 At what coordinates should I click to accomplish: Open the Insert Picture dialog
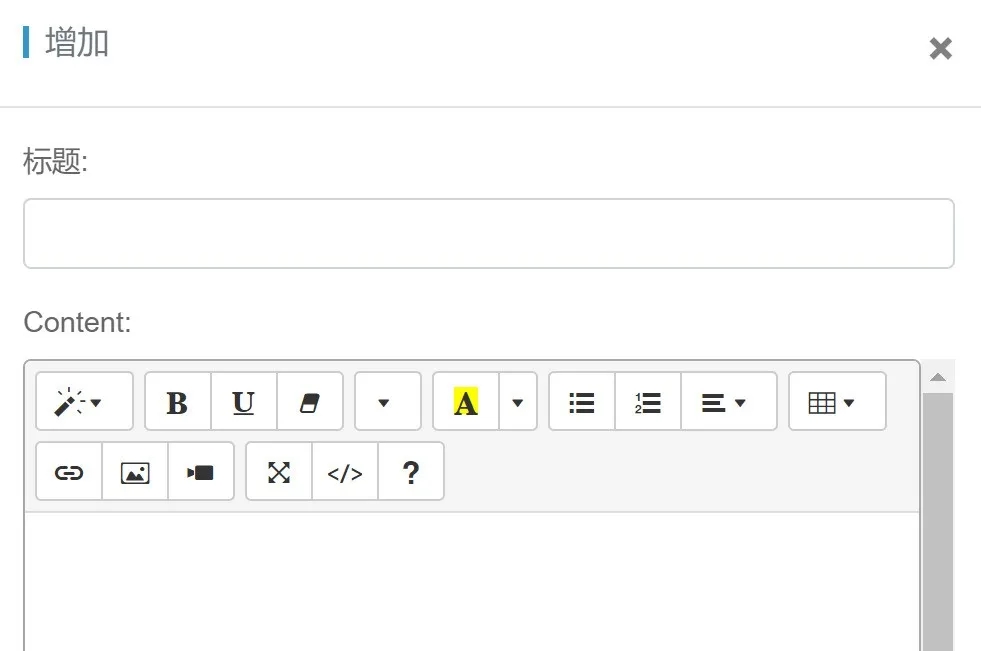135,472
